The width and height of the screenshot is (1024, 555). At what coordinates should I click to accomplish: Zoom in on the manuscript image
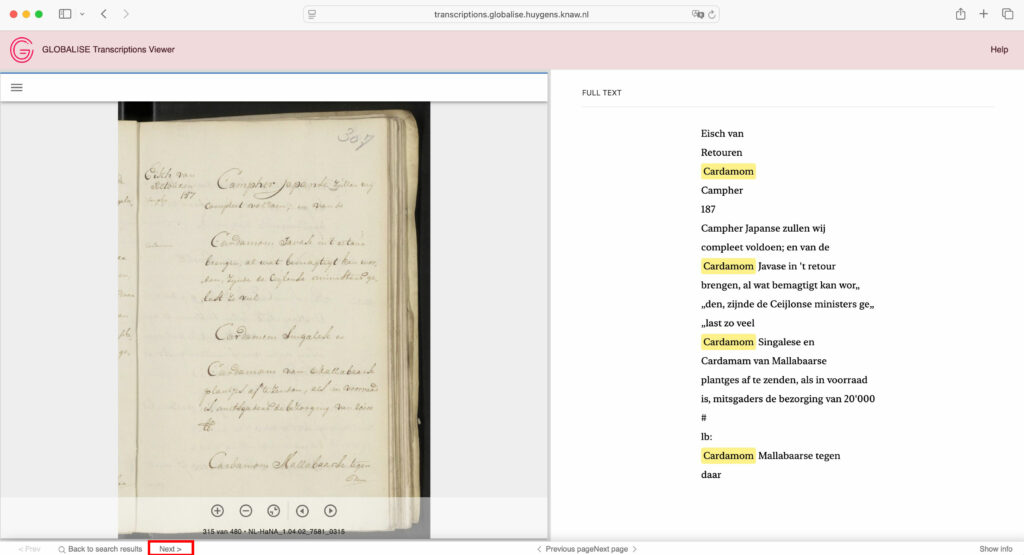(x=217, y=511)
